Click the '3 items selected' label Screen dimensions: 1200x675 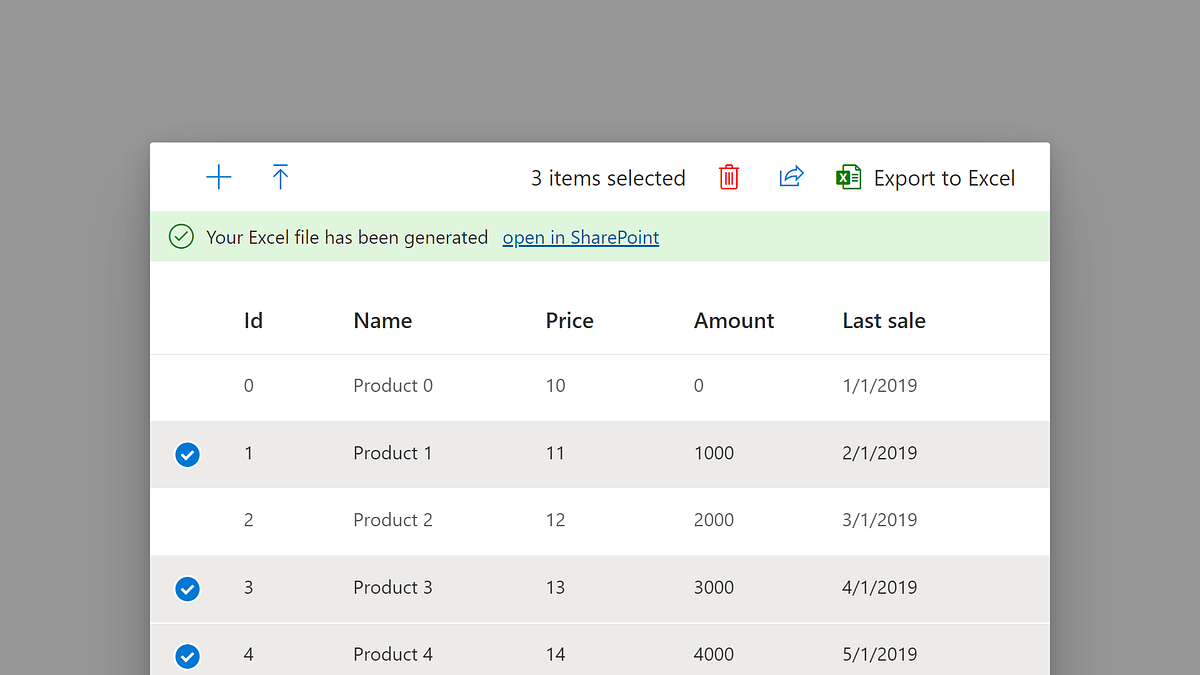click(608, 179)
